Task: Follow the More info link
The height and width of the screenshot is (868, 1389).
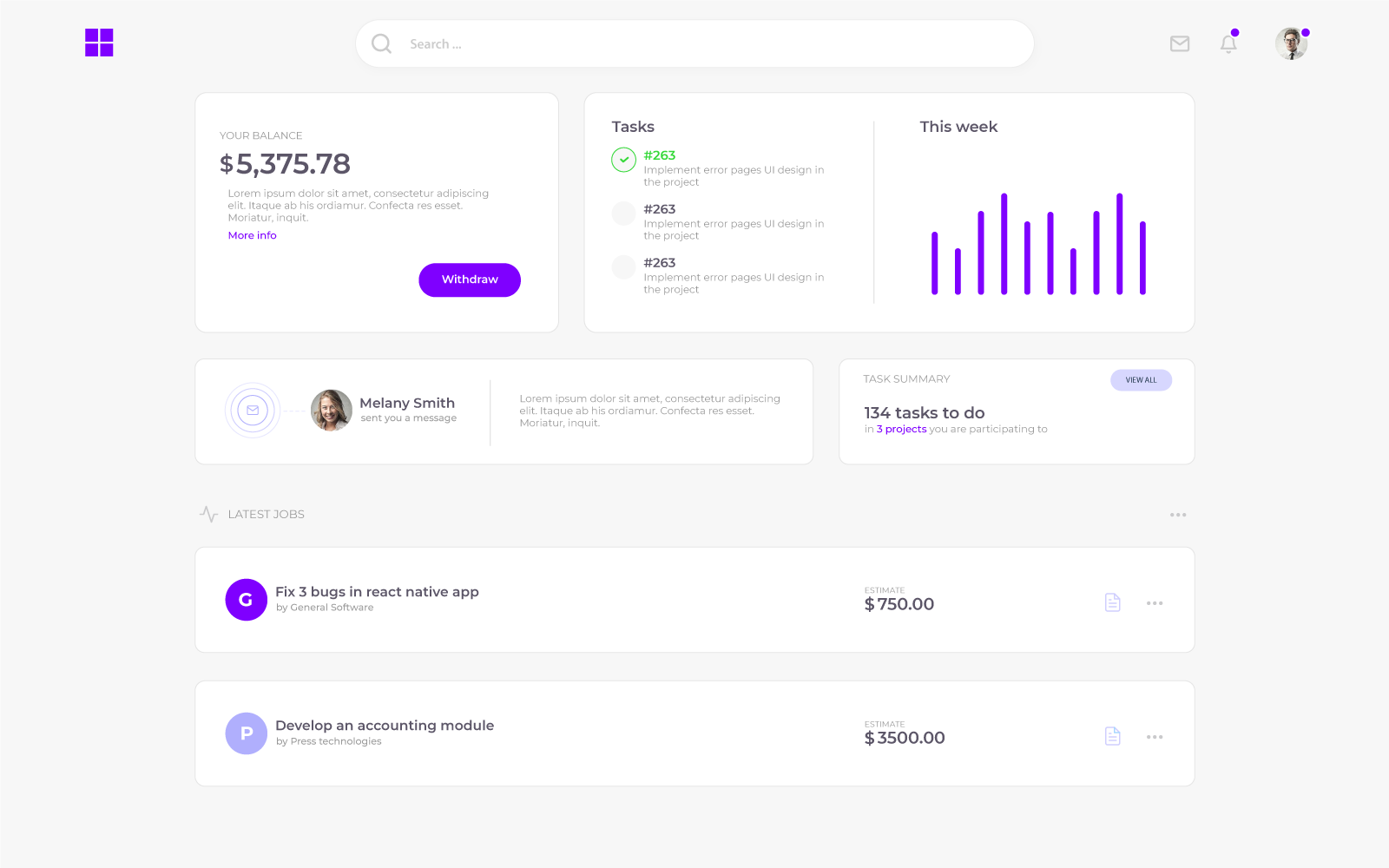Action: coord(252,235)
